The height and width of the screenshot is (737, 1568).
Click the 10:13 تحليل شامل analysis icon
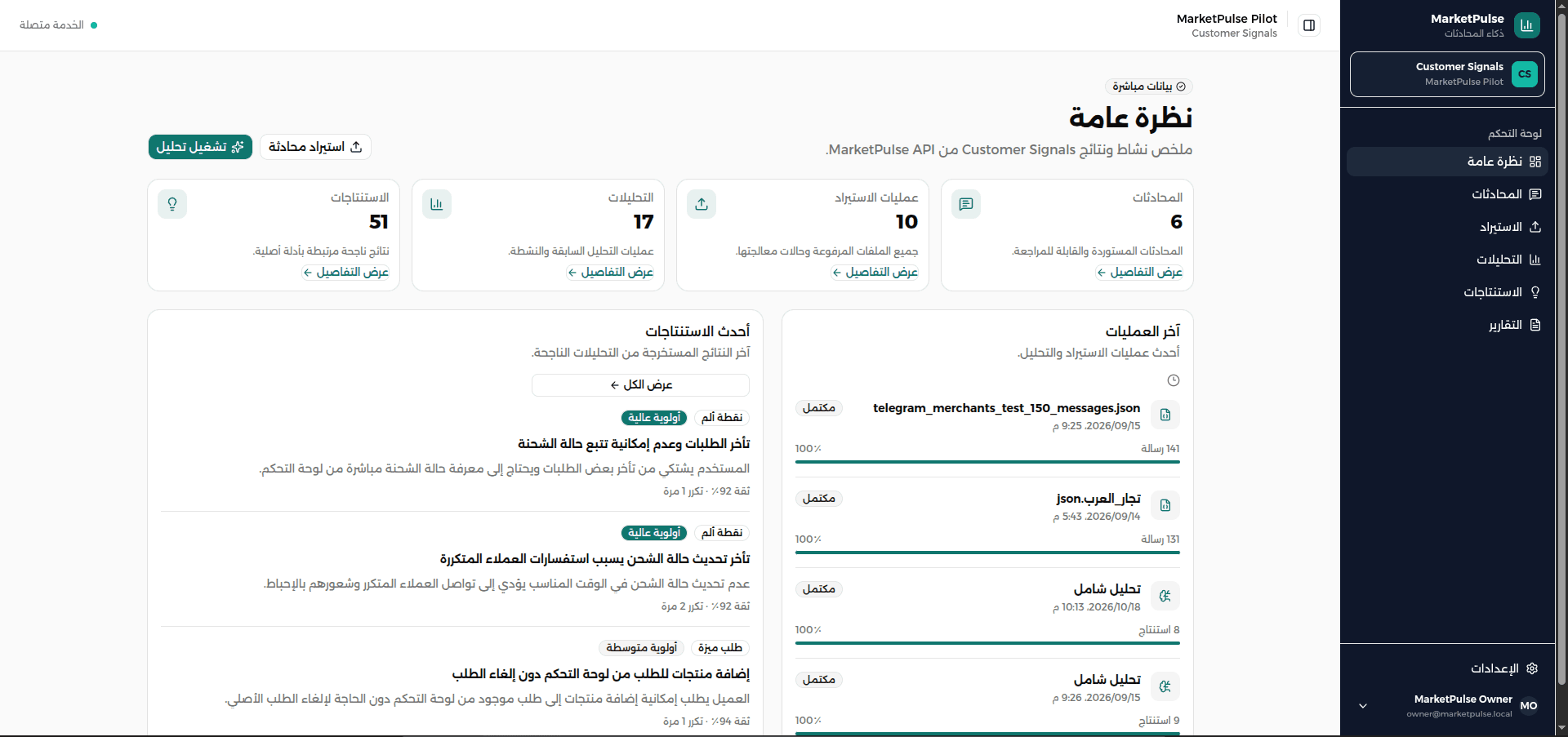(x=1165, y=596)
